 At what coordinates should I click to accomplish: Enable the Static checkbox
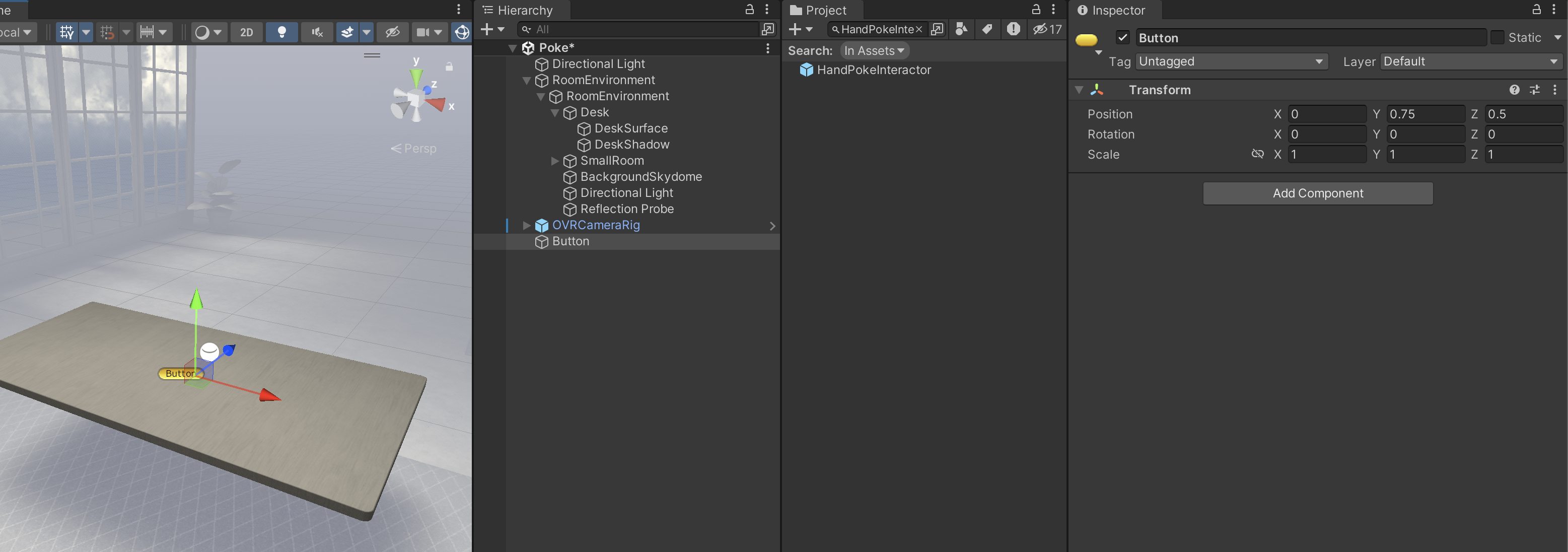pyautogui.click(x=1497, y=38)
